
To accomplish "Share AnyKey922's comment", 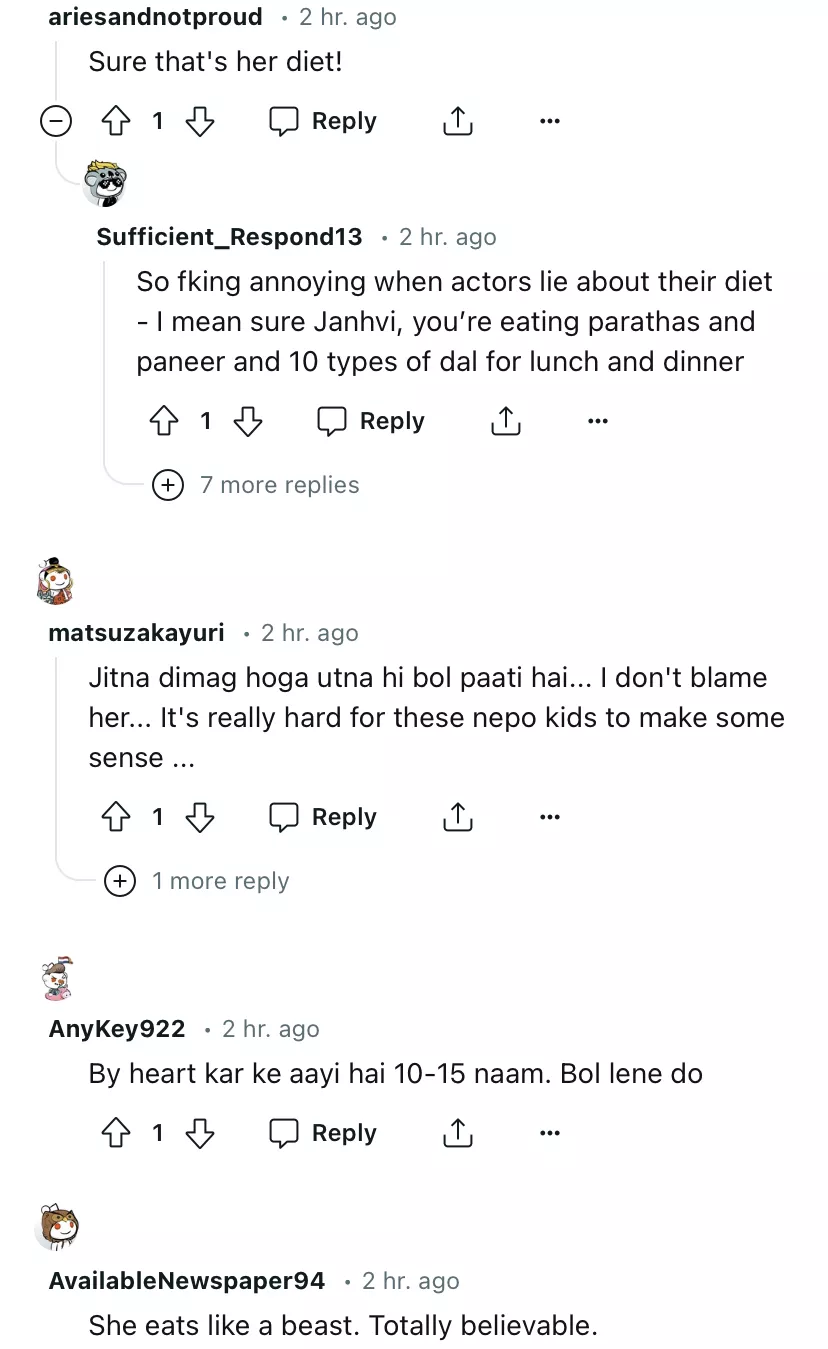I will tap(457, 1134).
